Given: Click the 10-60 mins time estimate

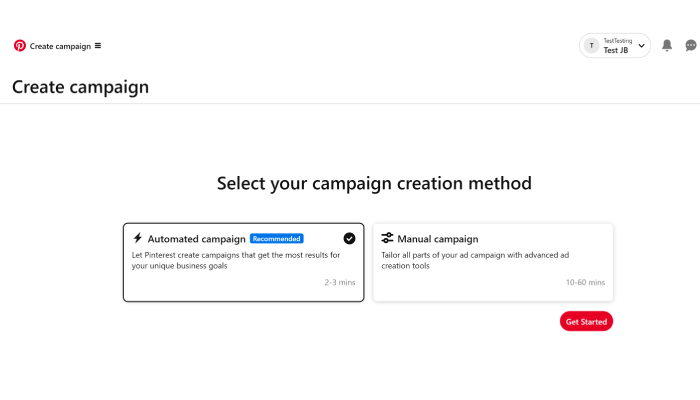Looking at the screenshot, I should [x=585, y=282].
